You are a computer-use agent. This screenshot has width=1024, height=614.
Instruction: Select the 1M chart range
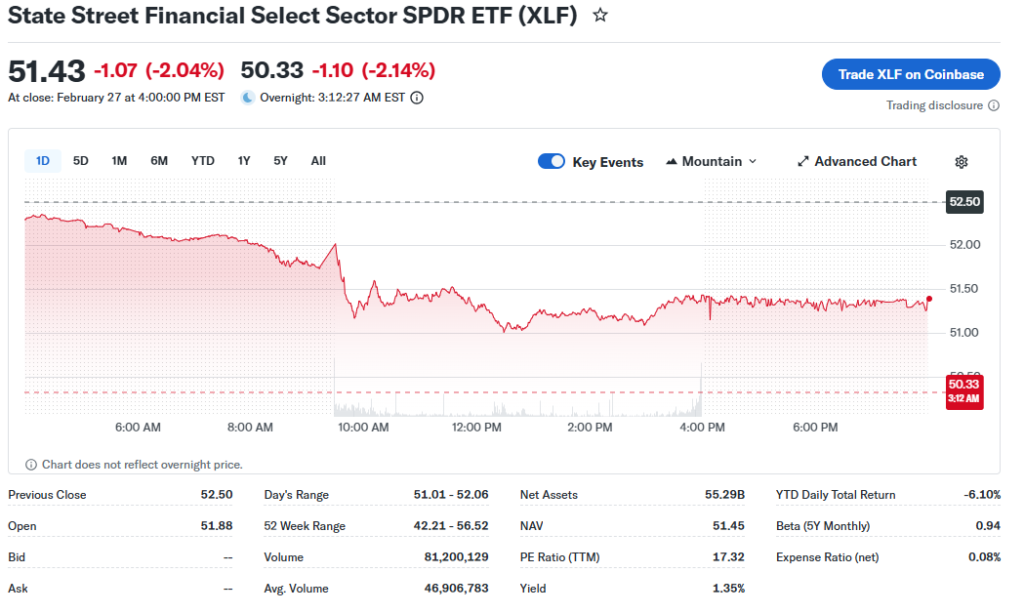point(119,161)
